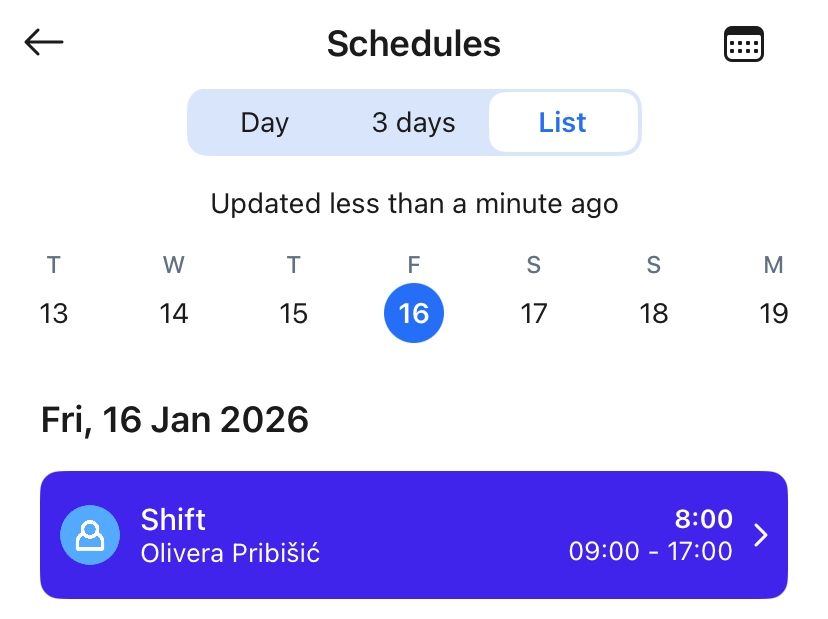
Task: Tap the calendar toolbar icon beside Schedules
Action: 744,42
